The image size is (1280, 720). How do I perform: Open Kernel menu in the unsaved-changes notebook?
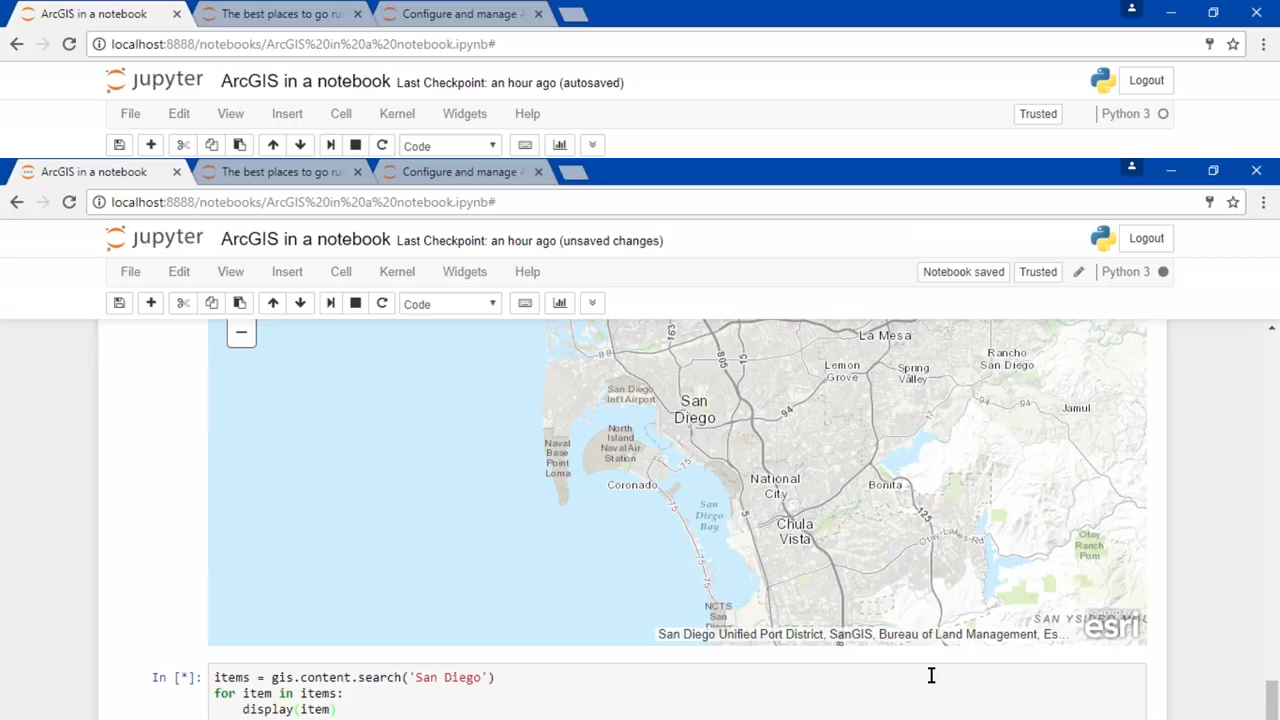click(397, 272)
